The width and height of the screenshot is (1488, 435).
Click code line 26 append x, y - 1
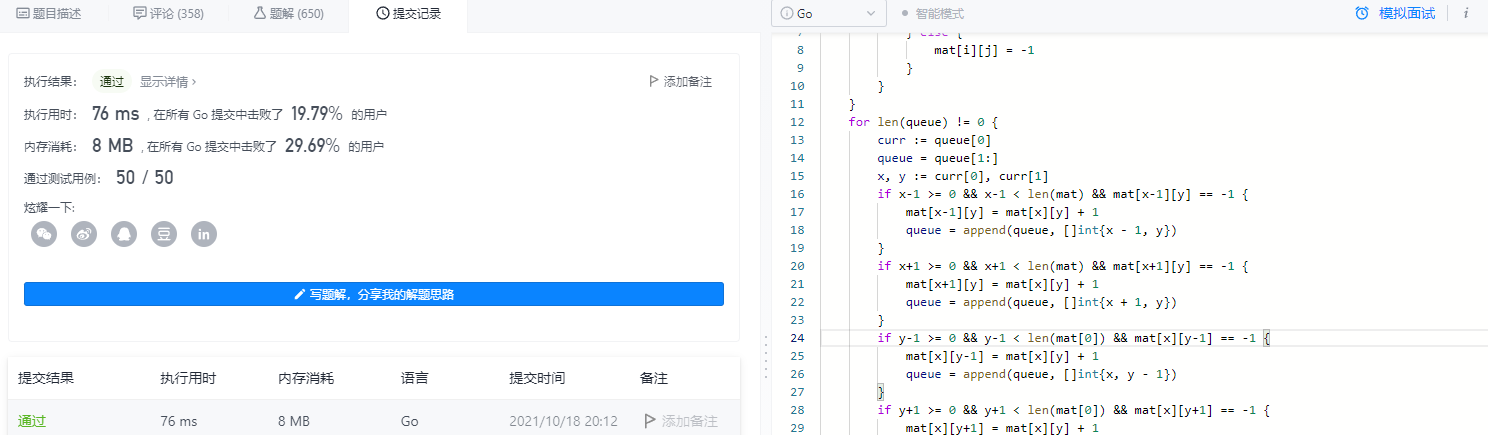(1041, 374)
